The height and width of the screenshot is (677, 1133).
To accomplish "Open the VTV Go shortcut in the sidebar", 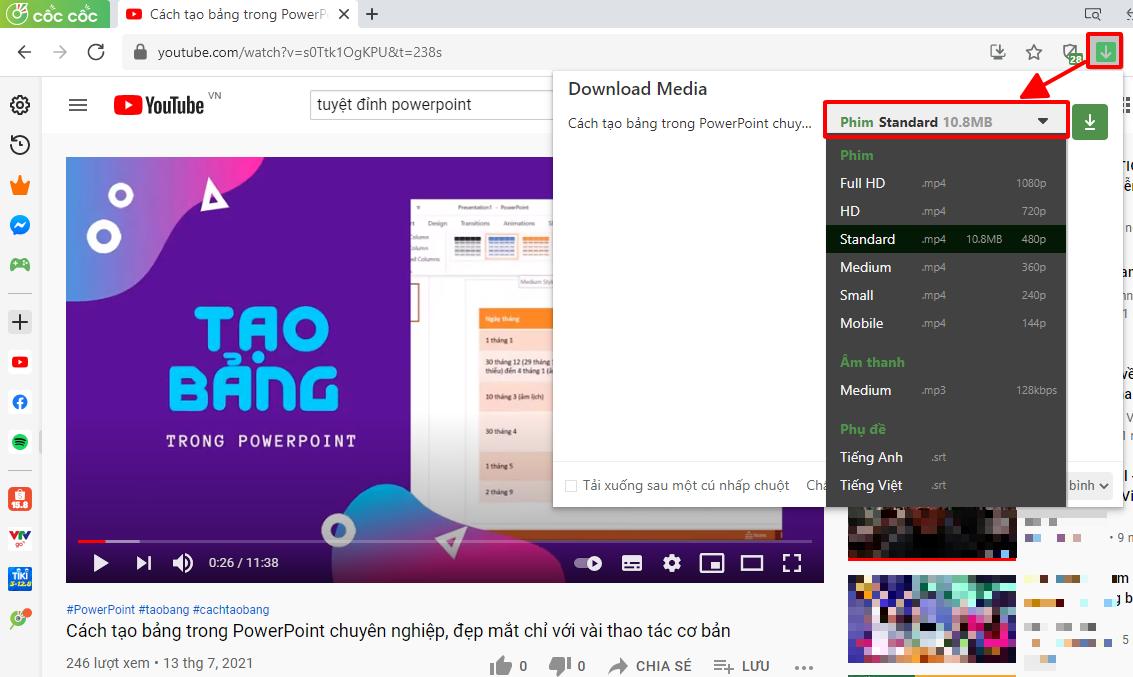I will coord(20,538).
